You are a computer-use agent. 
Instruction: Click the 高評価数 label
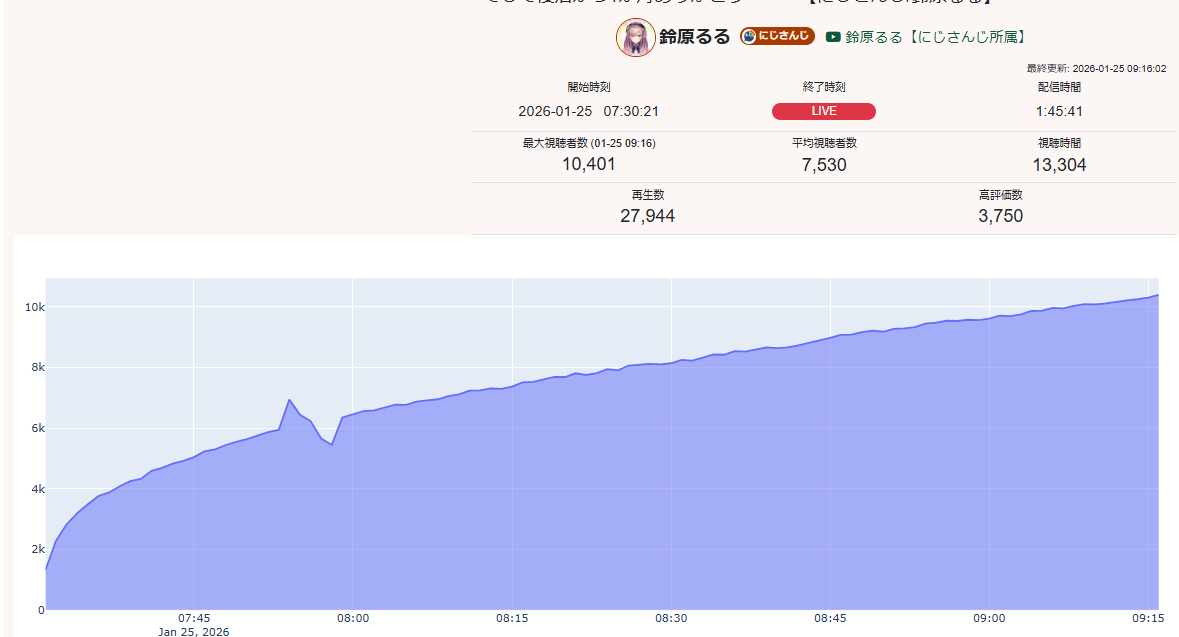(x=1000, y=195)
